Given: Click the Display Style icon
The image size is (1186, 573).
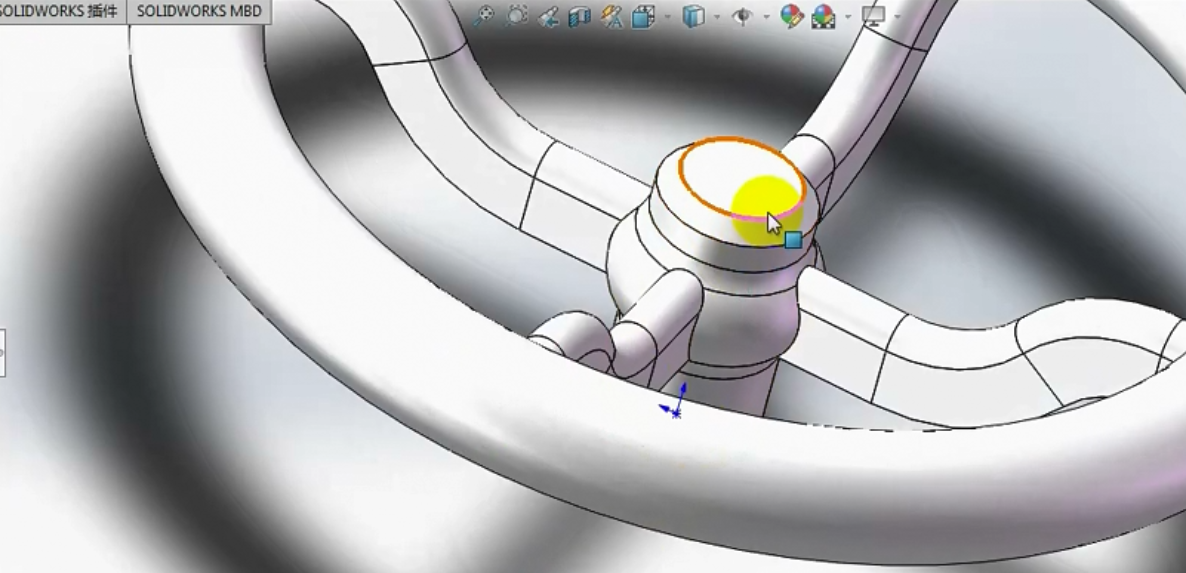Looking at the screenshot, I should (692, 16).
